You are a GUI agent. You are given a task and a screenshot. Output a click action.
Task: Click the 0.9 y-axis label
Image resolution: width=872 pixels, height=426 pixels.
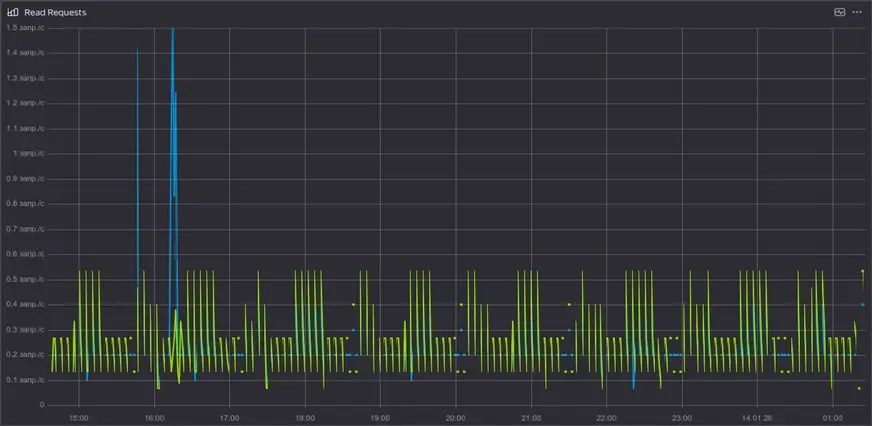click(x=26, y=179)
